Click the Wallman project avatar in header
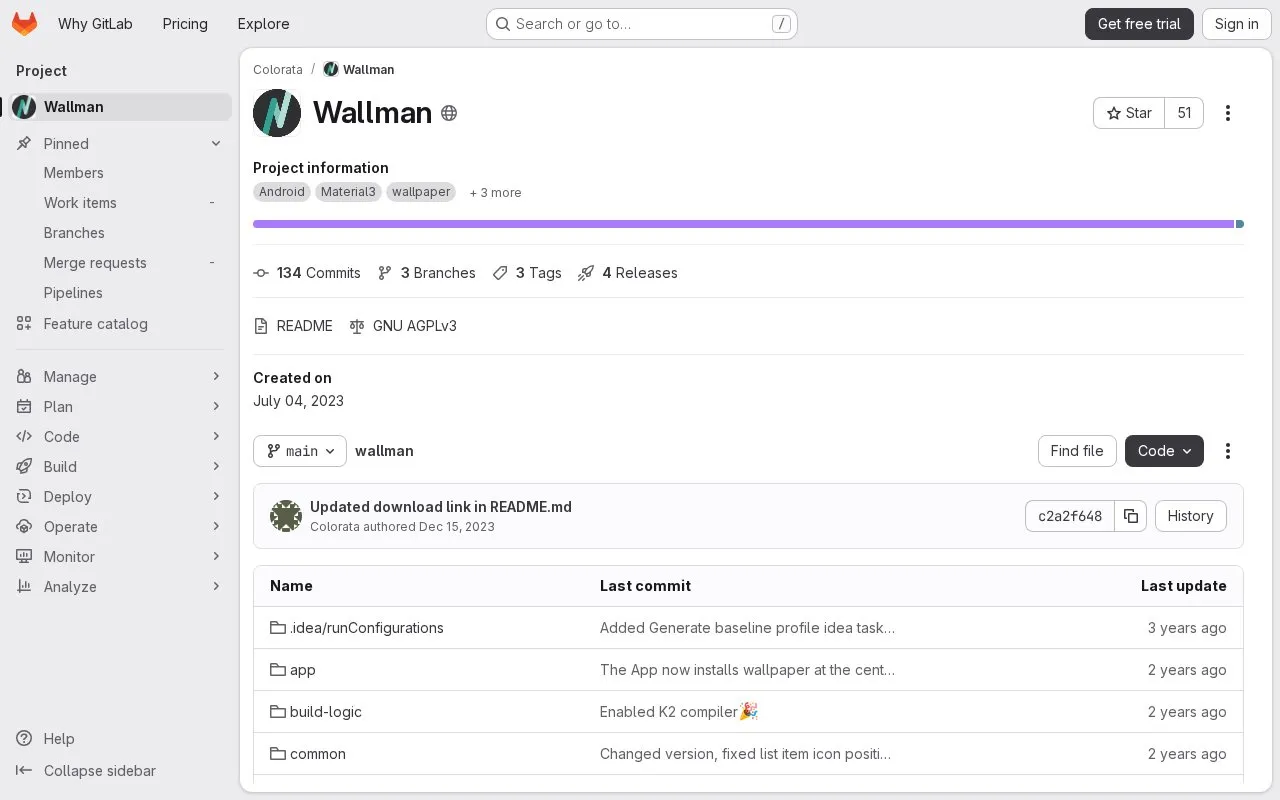The image size is (1280, 800). click(x=277, y=113)
